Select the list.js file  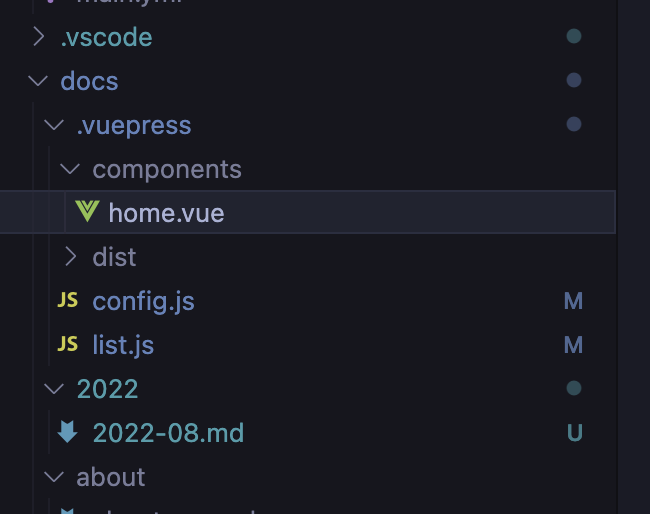tap(123, 345)
